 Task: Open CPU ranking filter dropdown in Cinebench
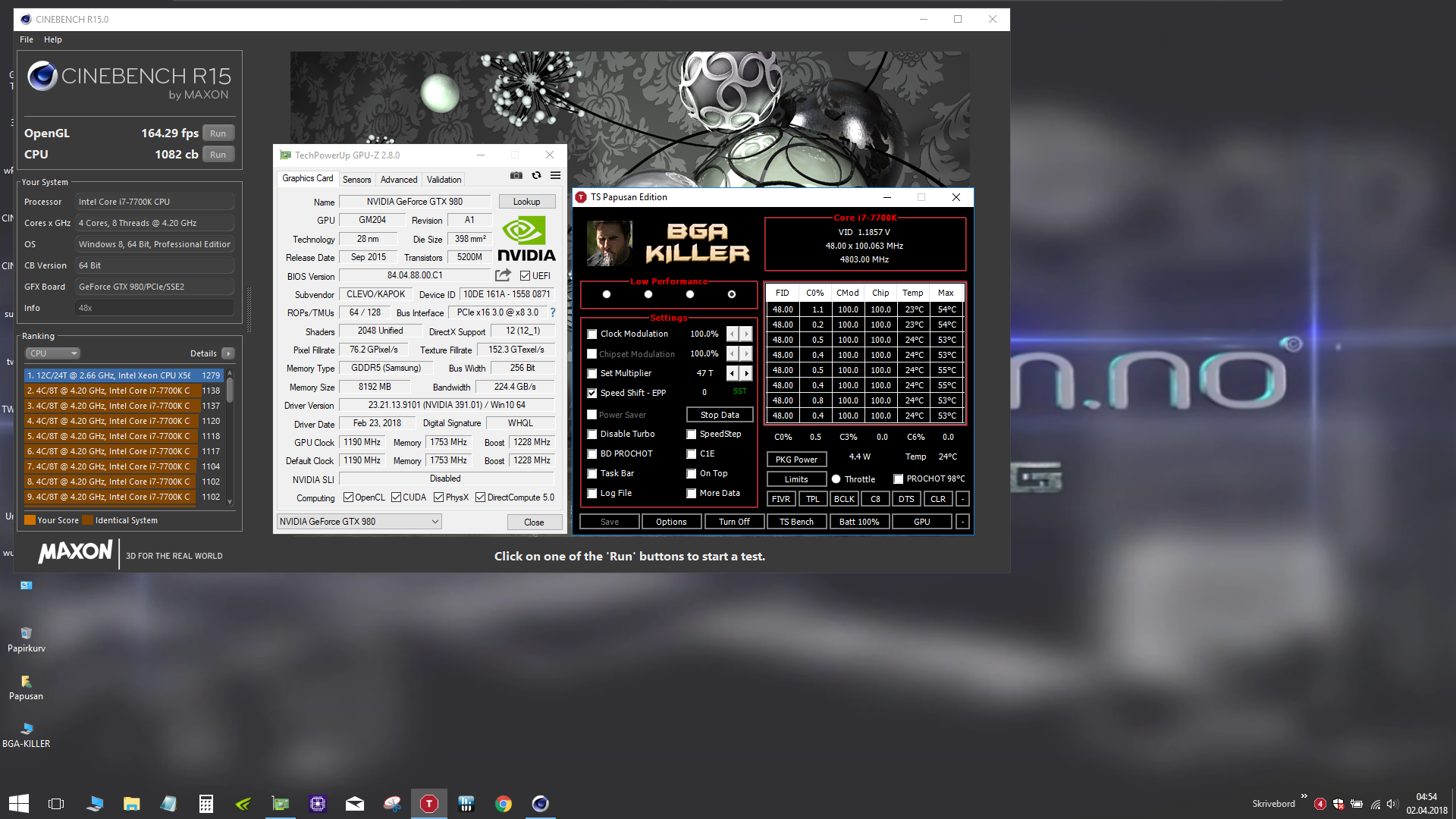(53, 353)
